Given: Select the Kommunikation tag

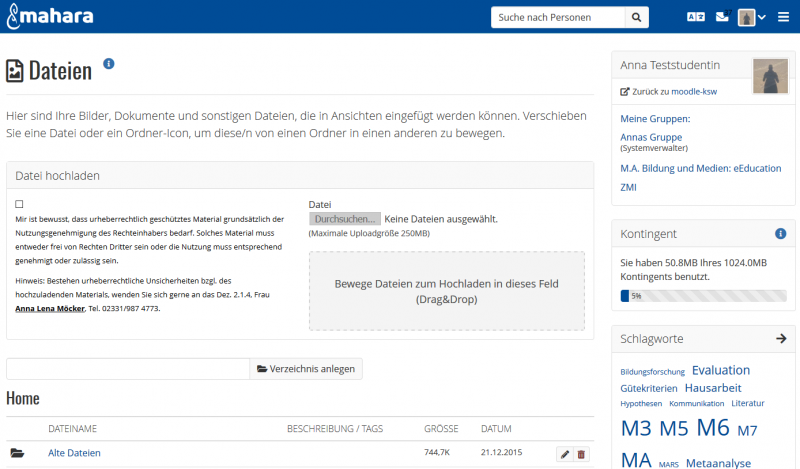Looking at the screenshot, I should point(696,404).
